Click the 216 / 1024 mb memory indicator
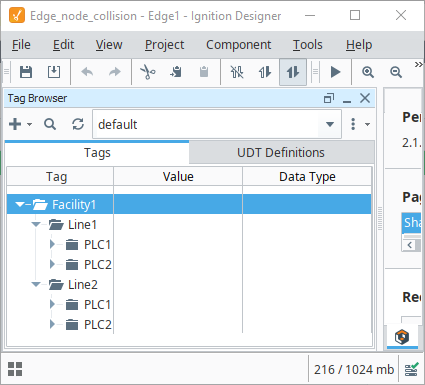The image size is (425, 385). (x=354, y=369)
